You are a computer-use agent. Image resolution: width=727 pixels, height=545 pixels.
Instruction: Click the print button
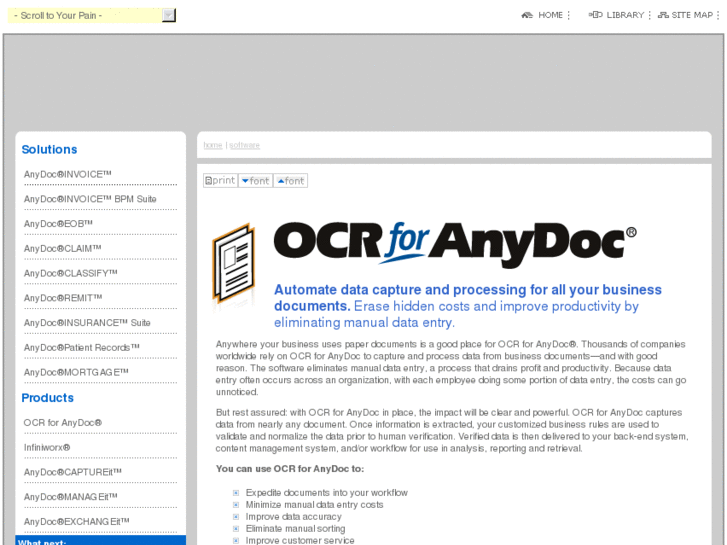[x=220, y=180]
